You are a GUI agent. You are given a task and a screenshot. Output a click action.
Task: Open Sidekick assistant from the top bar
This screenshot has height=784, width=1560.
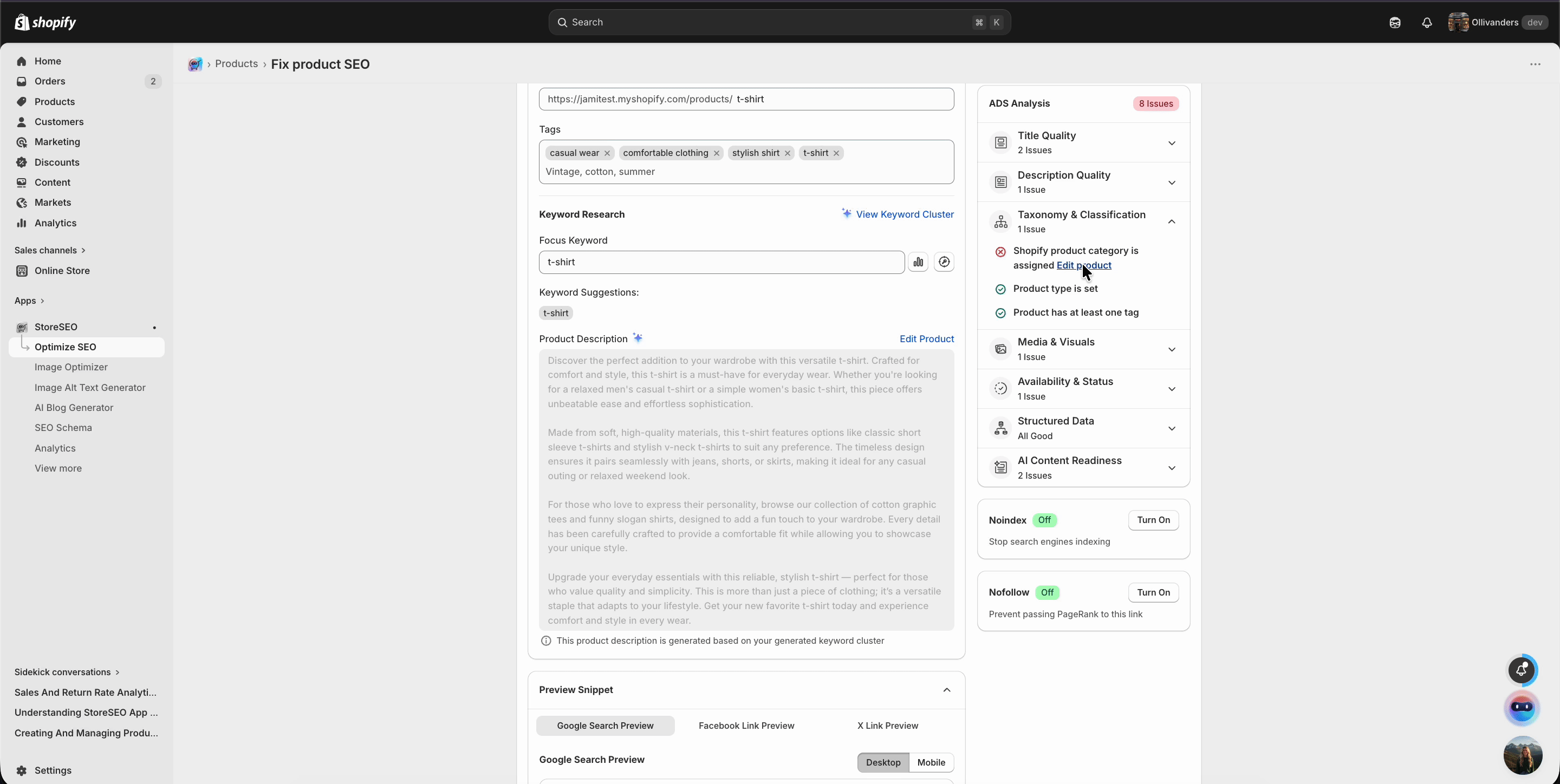(x=1396, y=22)
